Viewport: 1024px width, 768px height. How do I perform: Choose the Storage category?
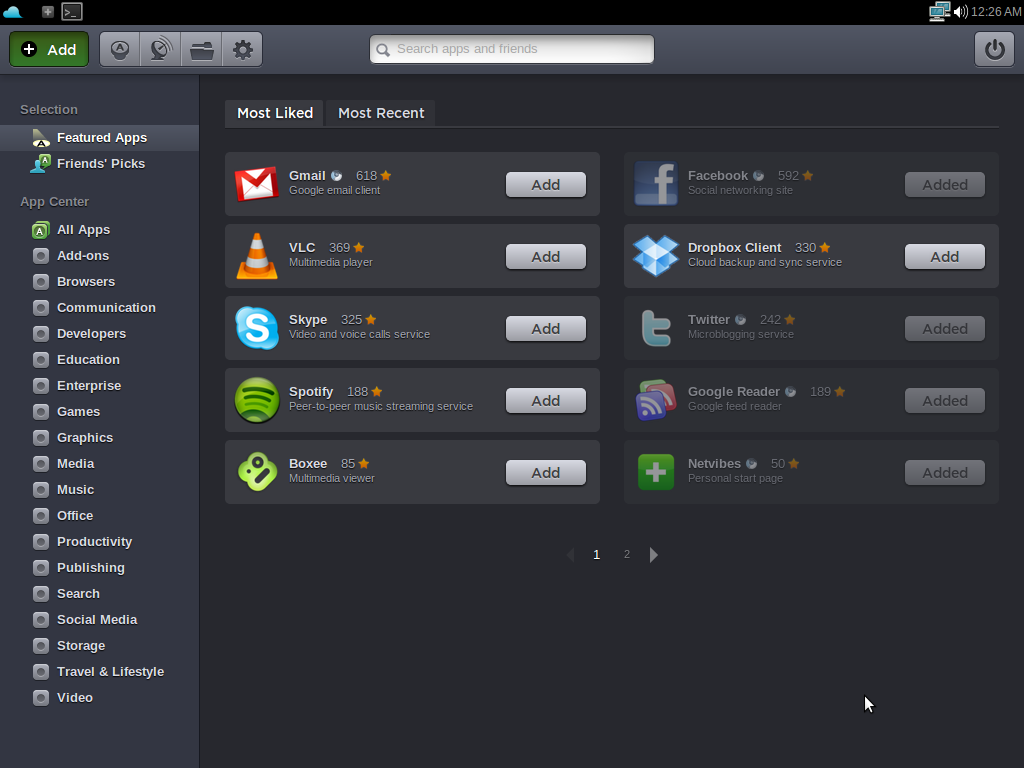[x=99, y=646]
